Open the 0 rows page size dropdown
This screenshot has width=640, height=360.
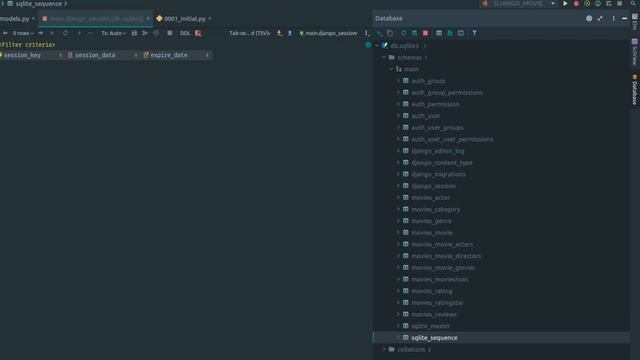tap(23, 33)
